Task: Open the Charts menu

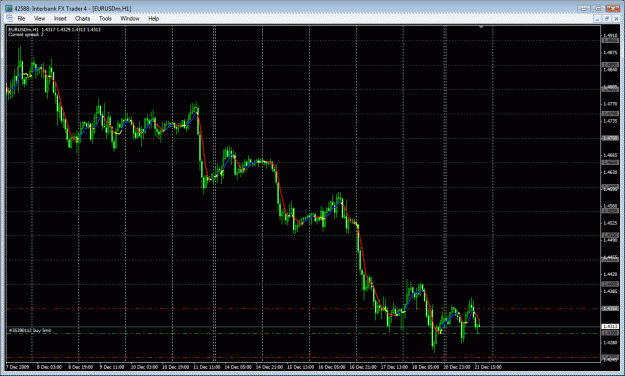Action: point(83,19)
